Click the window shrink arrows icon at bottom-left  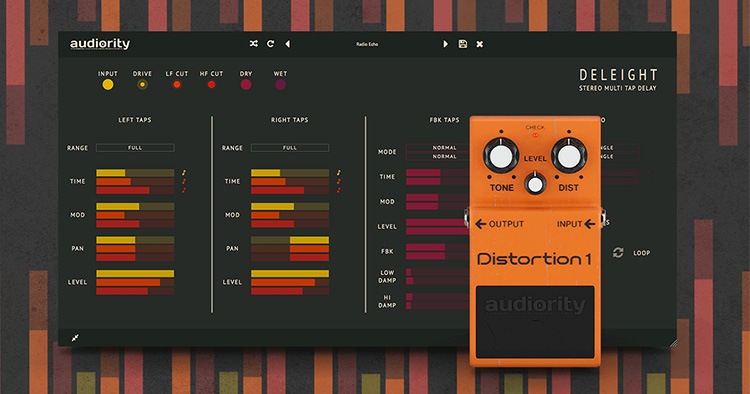[x=75, y=338]
